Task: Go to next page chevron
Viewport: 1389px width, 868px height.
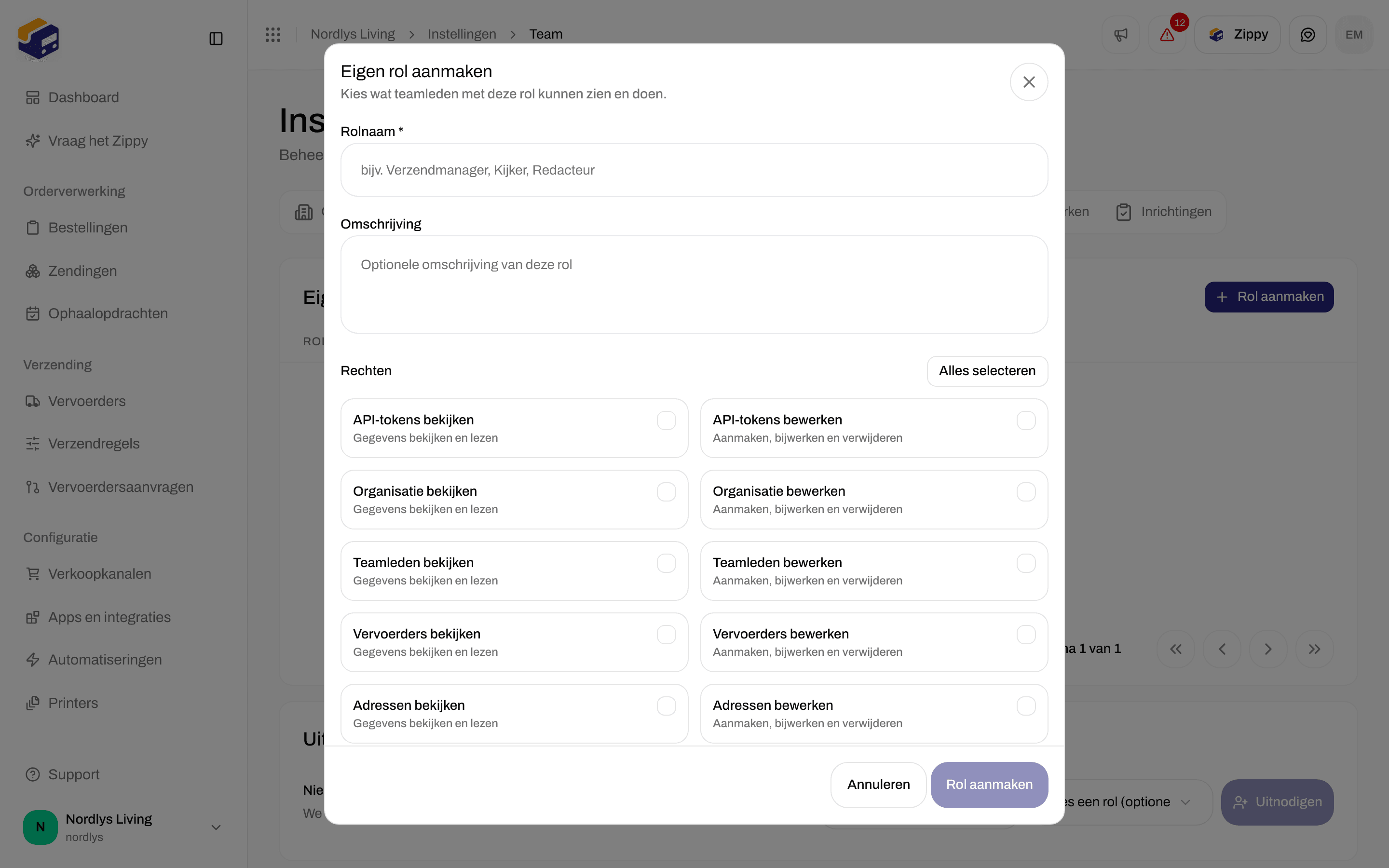Action: click(x=1268, y=649)
